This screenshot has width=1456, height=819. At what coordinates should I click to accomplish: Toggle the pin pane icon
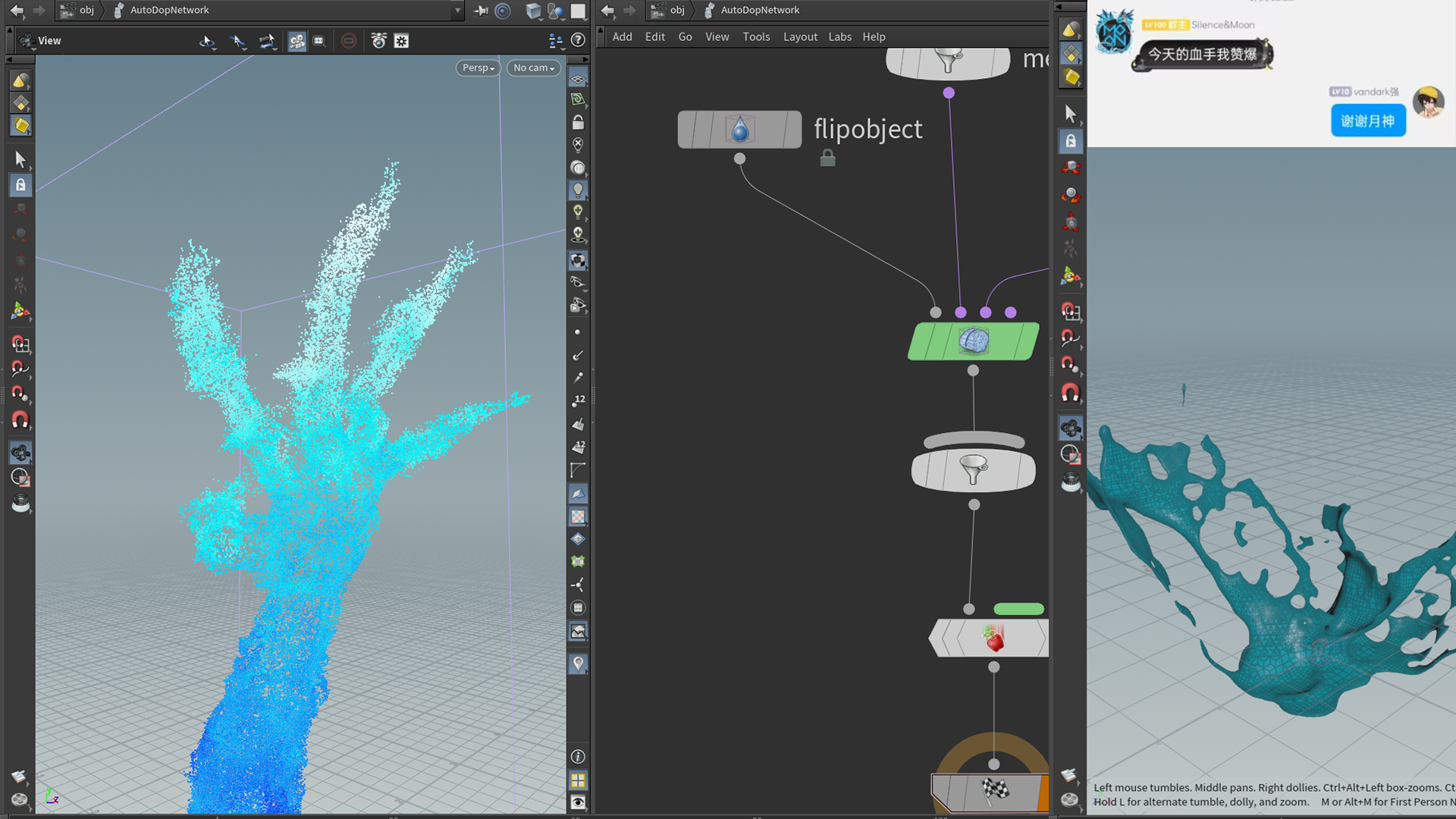click(x=481, y=11)
